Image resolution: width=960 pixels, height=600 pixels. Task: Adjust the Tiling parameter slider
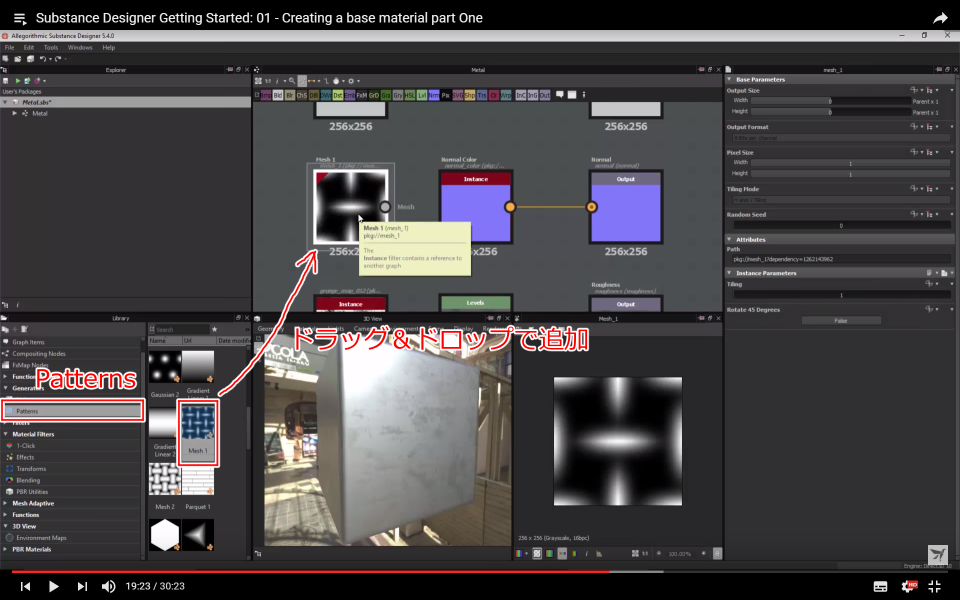tap(841, 295)
